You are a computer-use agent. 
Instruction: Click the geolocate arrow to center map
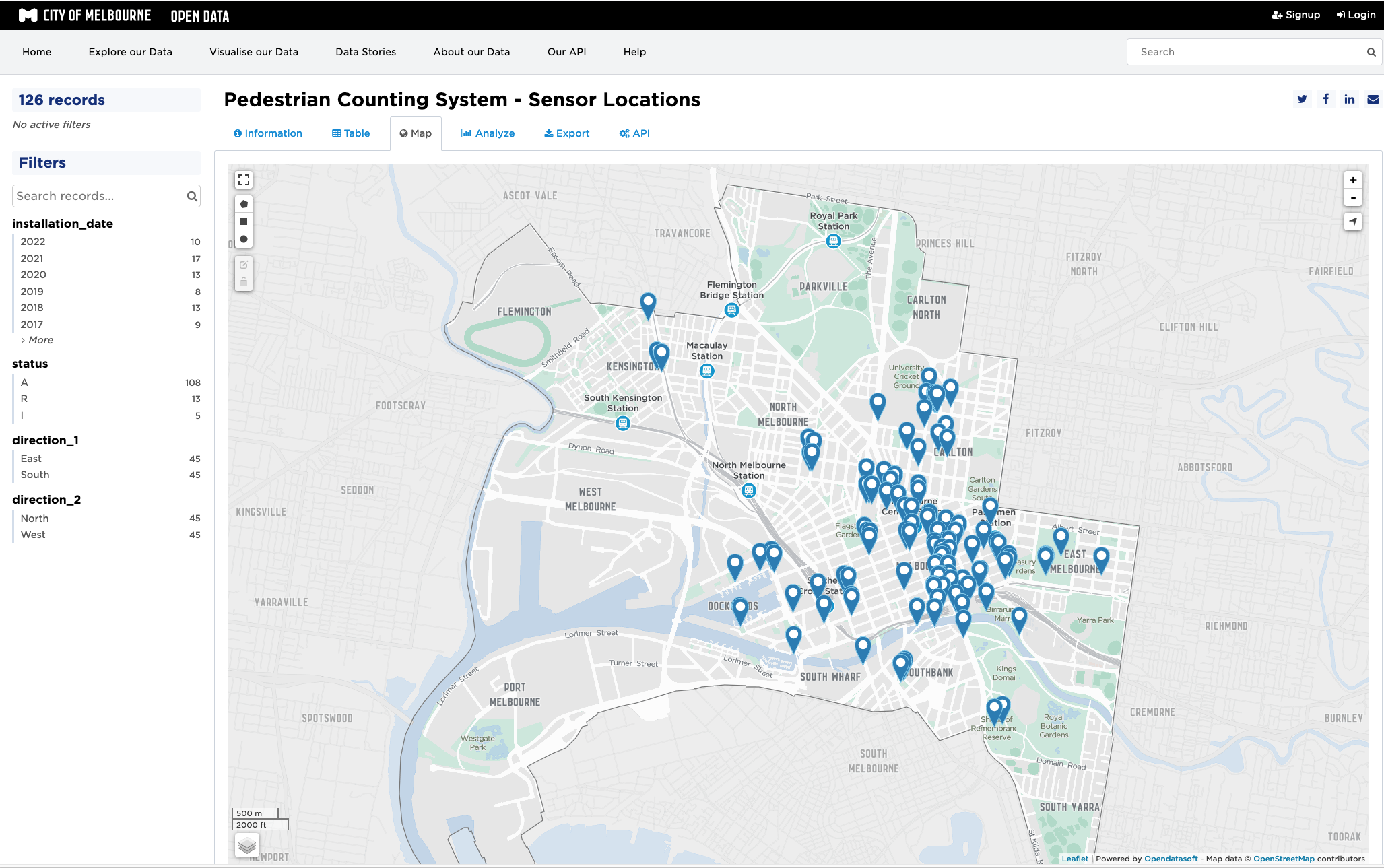pyautogui.click(x=1353, y=221)
